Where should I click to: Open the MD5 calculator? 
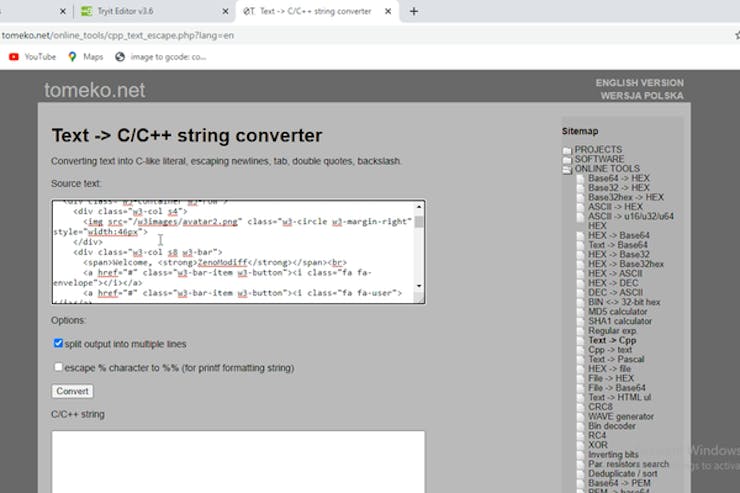point(618,311)
